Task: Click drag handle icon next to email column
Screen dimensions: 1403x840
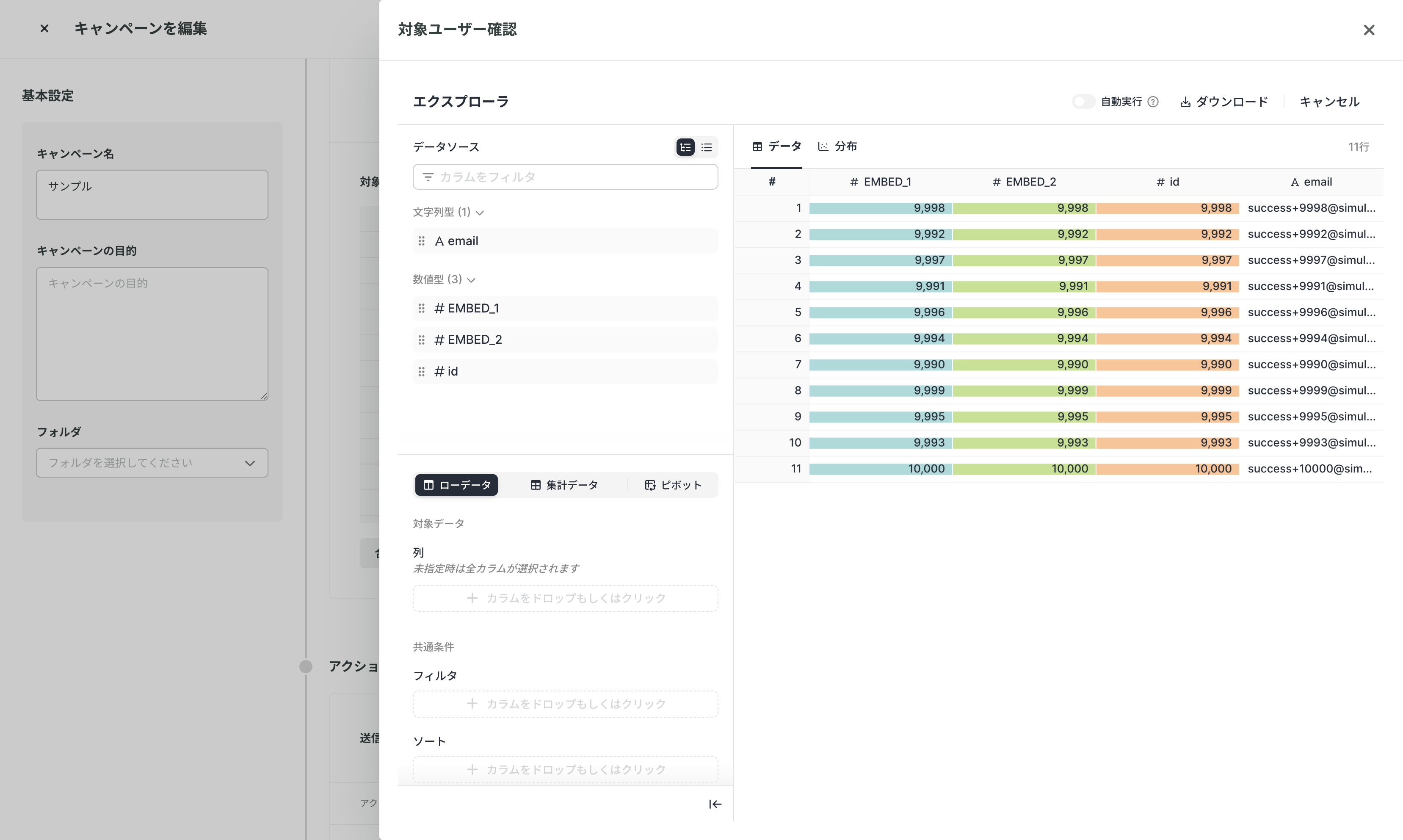Action: pyautogui.click(x=422, y=241)
